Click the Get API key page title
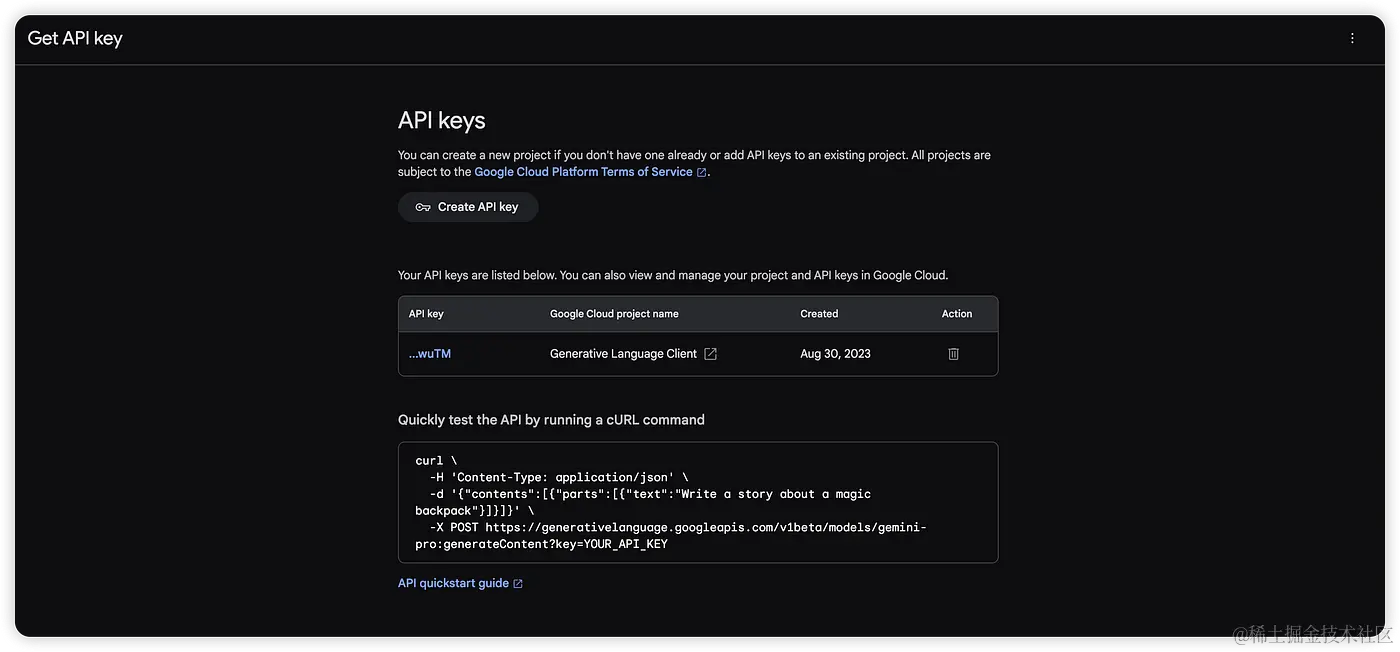Image resolution: width=1400 pixels, height=652 pixels. pos(75,38)
